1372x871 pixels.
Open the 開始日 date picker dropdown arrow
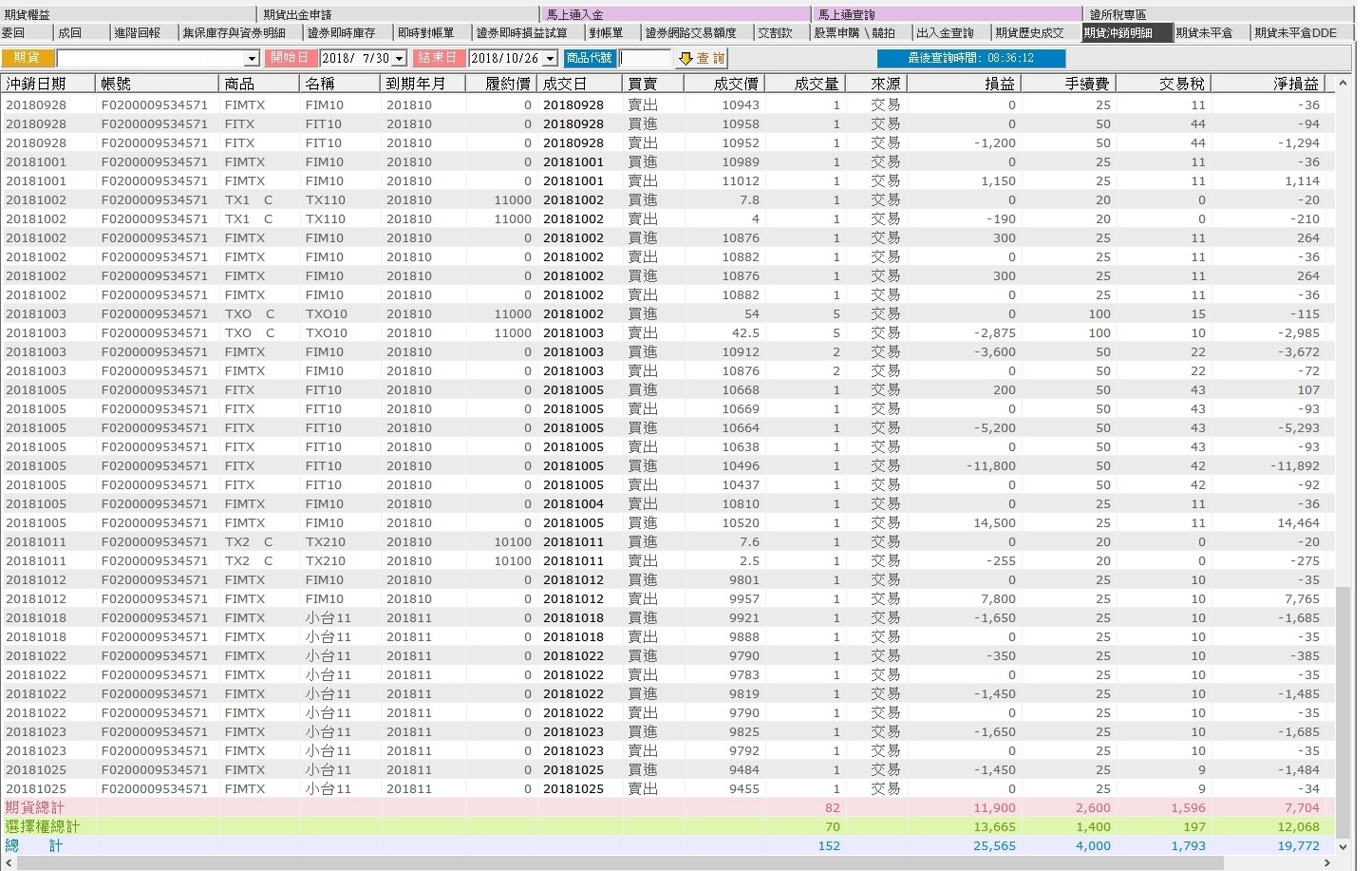[x=400, y=59]
